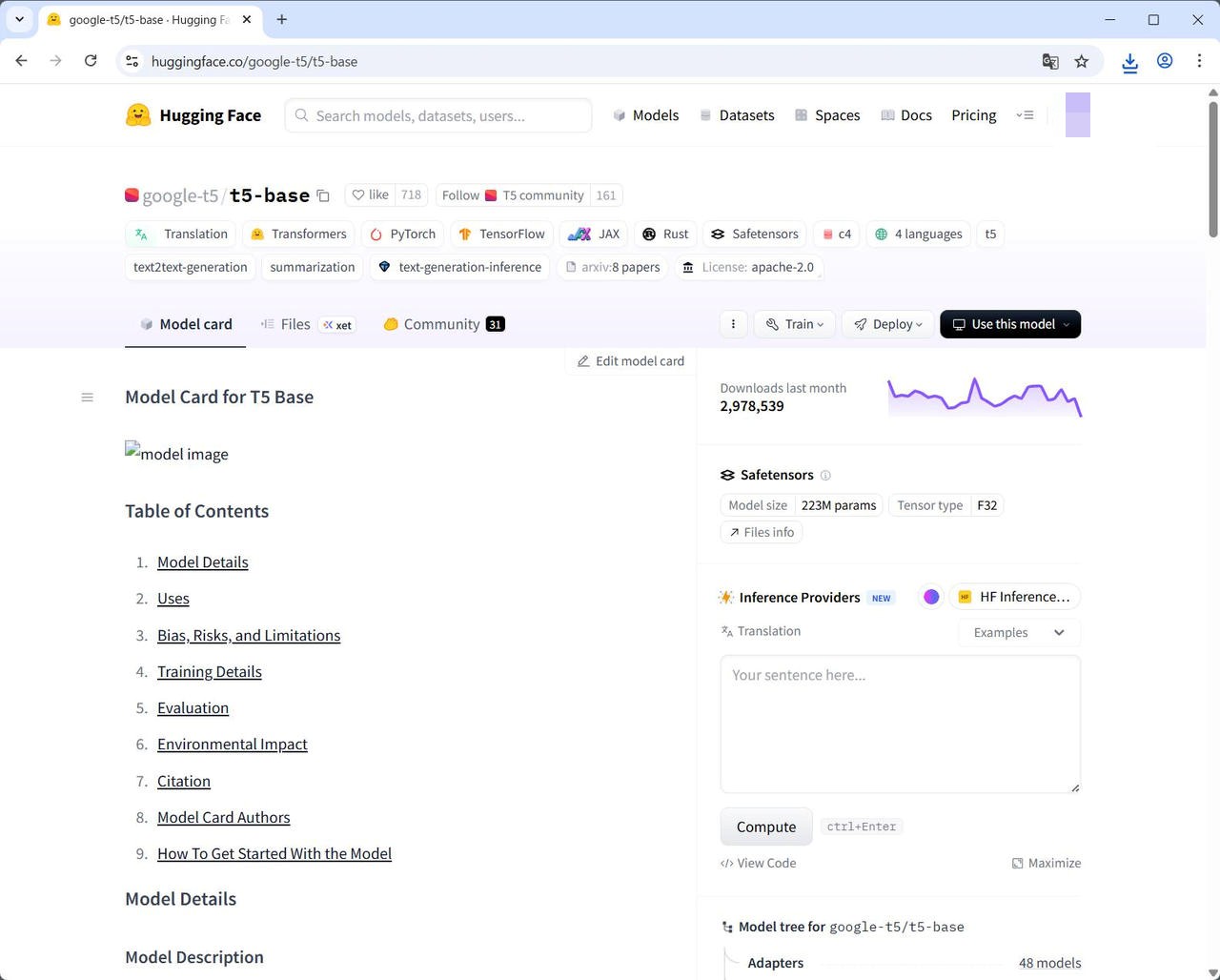
Task: Click the arxiv 8 papers tag
Action: click(612, 267)
